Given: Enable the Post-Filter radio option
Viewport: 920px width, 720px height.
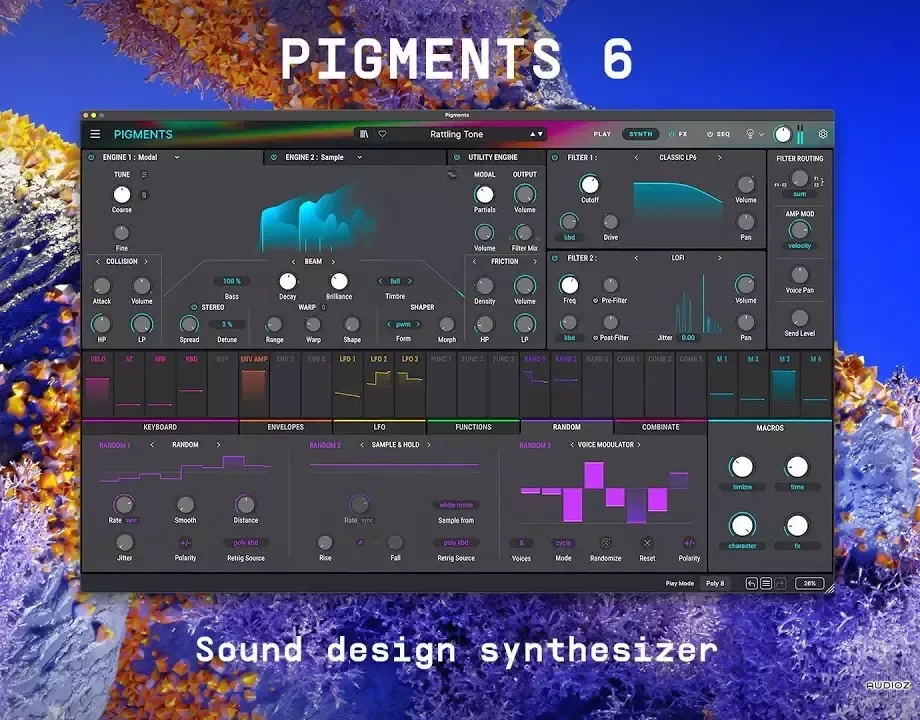Looking at the screenshot, I should tap(595, 338).
